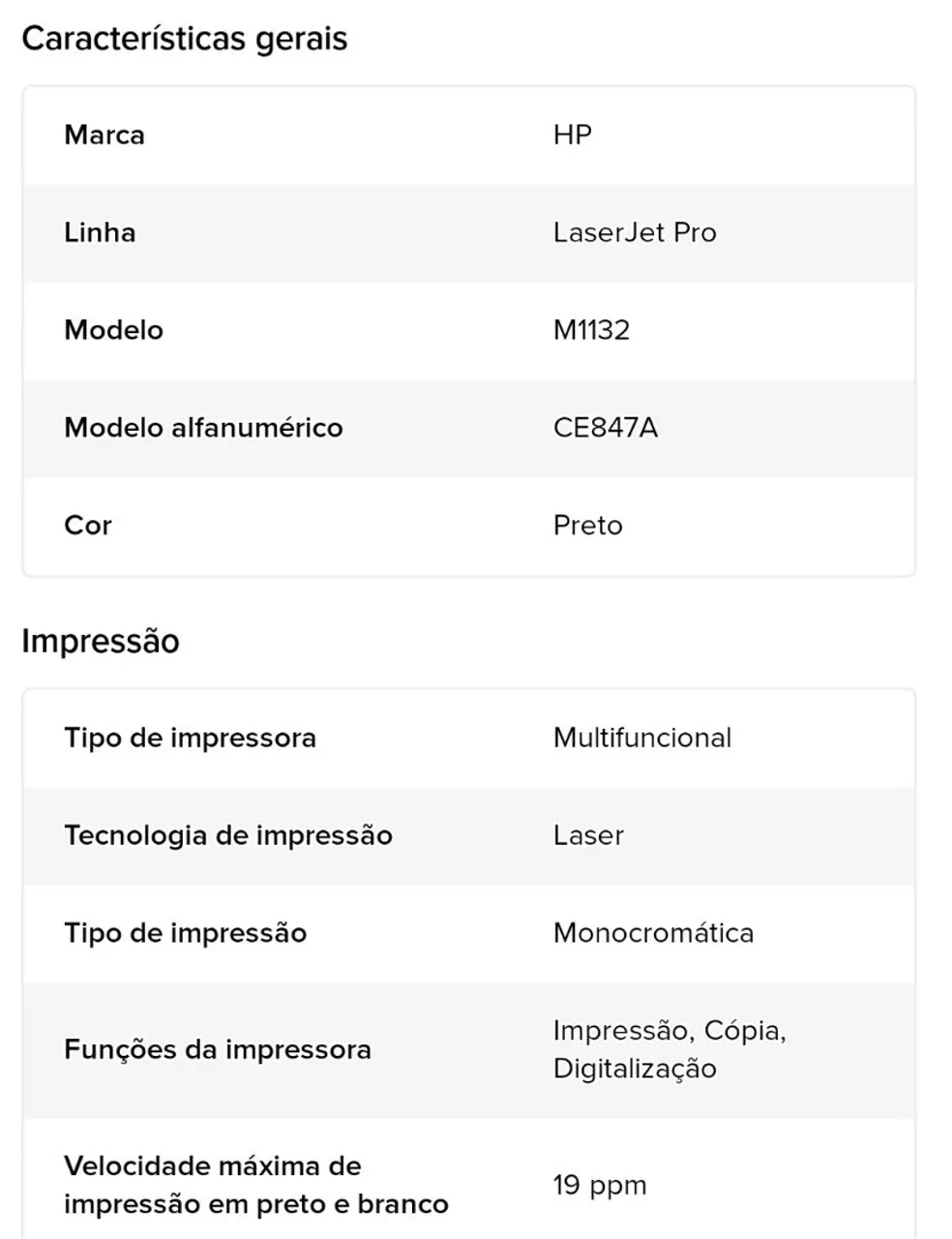Screen dimensions: 952x1239
Task: Click the Preto color value
Action: 588,526
